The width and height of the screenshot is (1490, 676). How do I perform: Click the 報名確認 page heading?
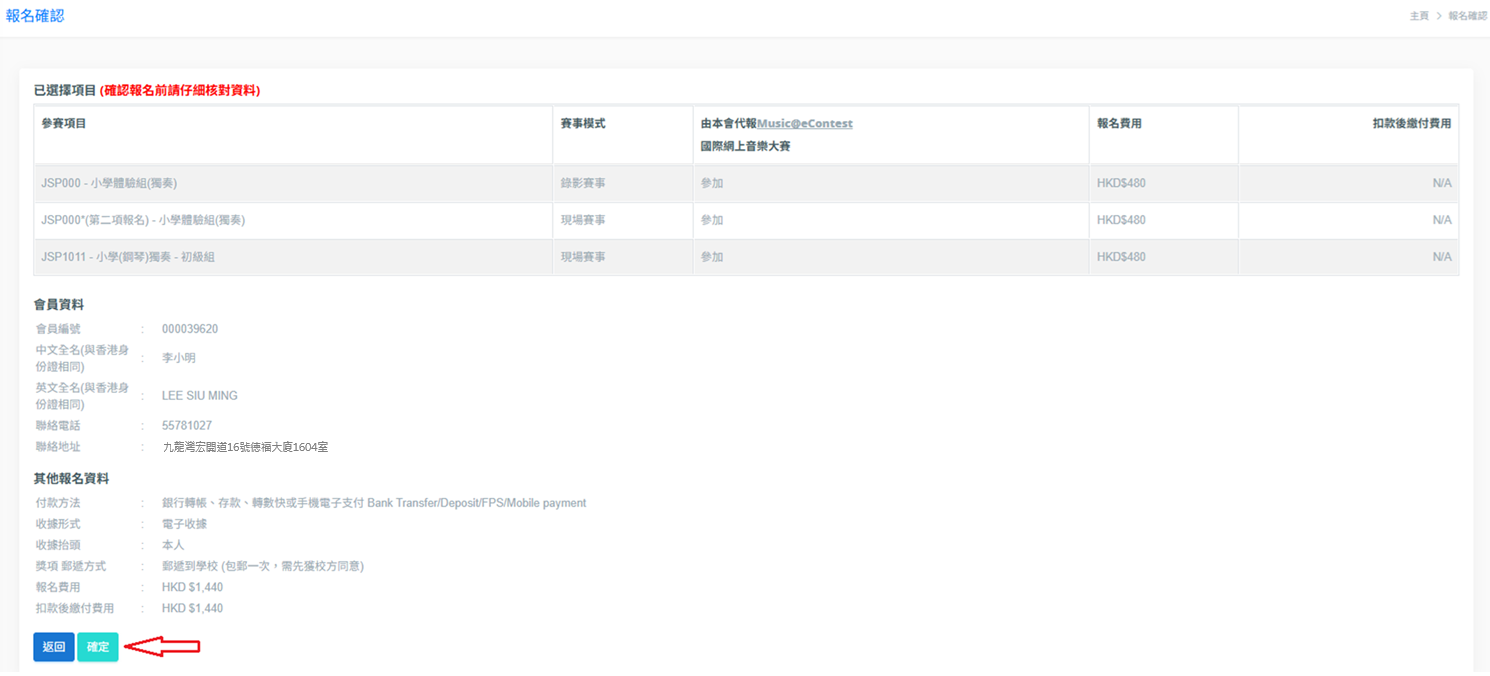35,16
